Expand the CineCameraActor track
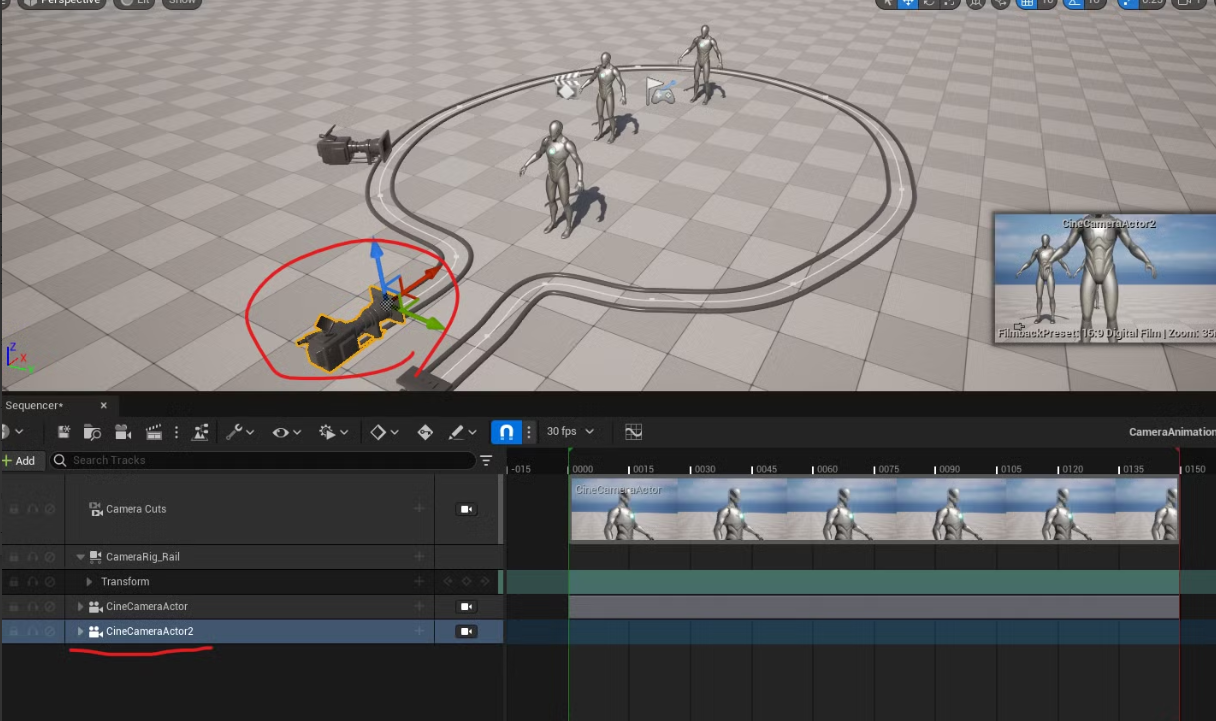 click(81, 607)
